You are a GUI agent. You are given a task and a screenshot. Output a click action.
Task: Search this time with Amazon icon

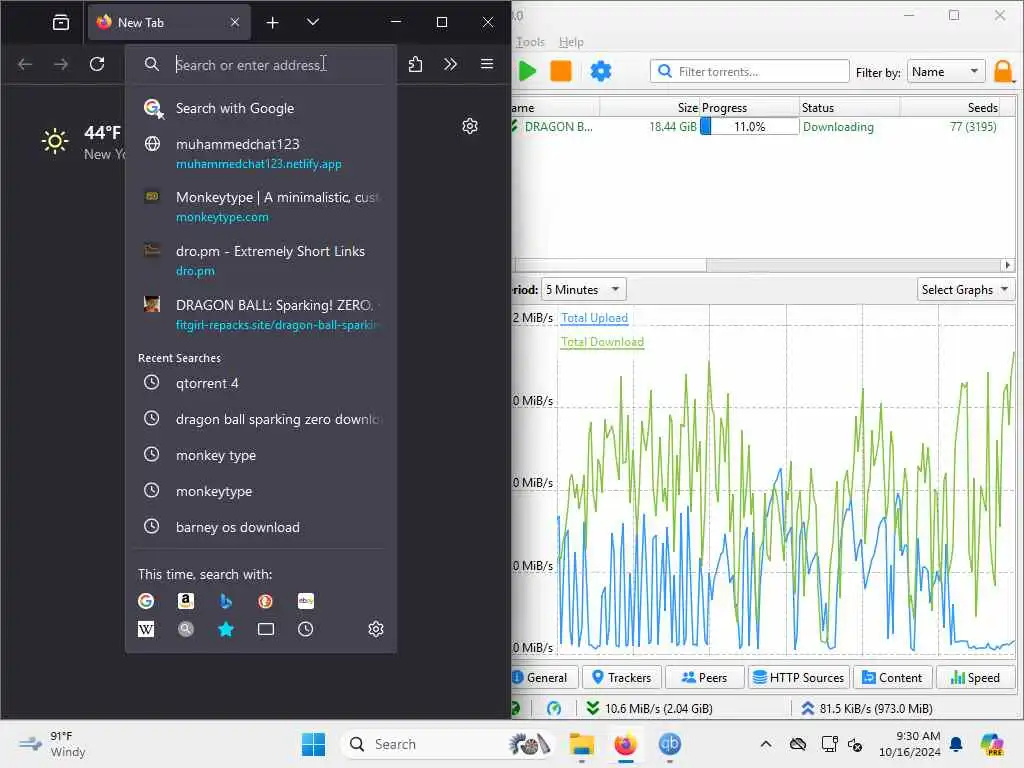point(185,601)
